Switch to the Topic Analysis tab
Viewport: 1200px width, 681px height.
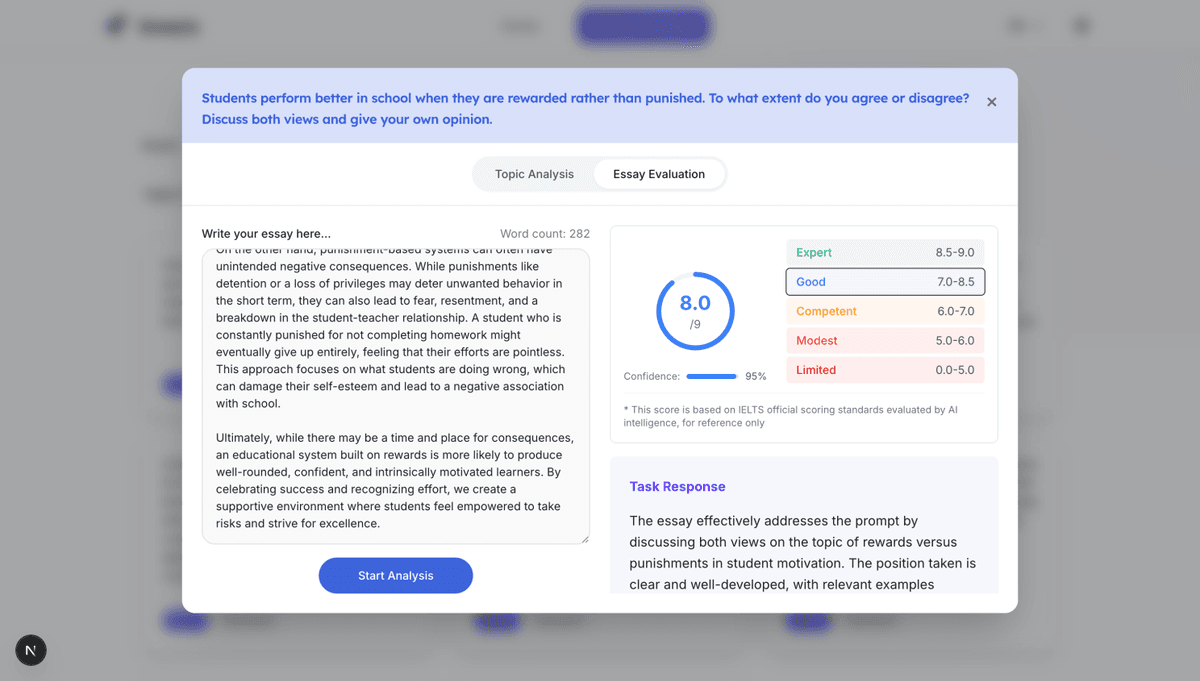point(534,174)
